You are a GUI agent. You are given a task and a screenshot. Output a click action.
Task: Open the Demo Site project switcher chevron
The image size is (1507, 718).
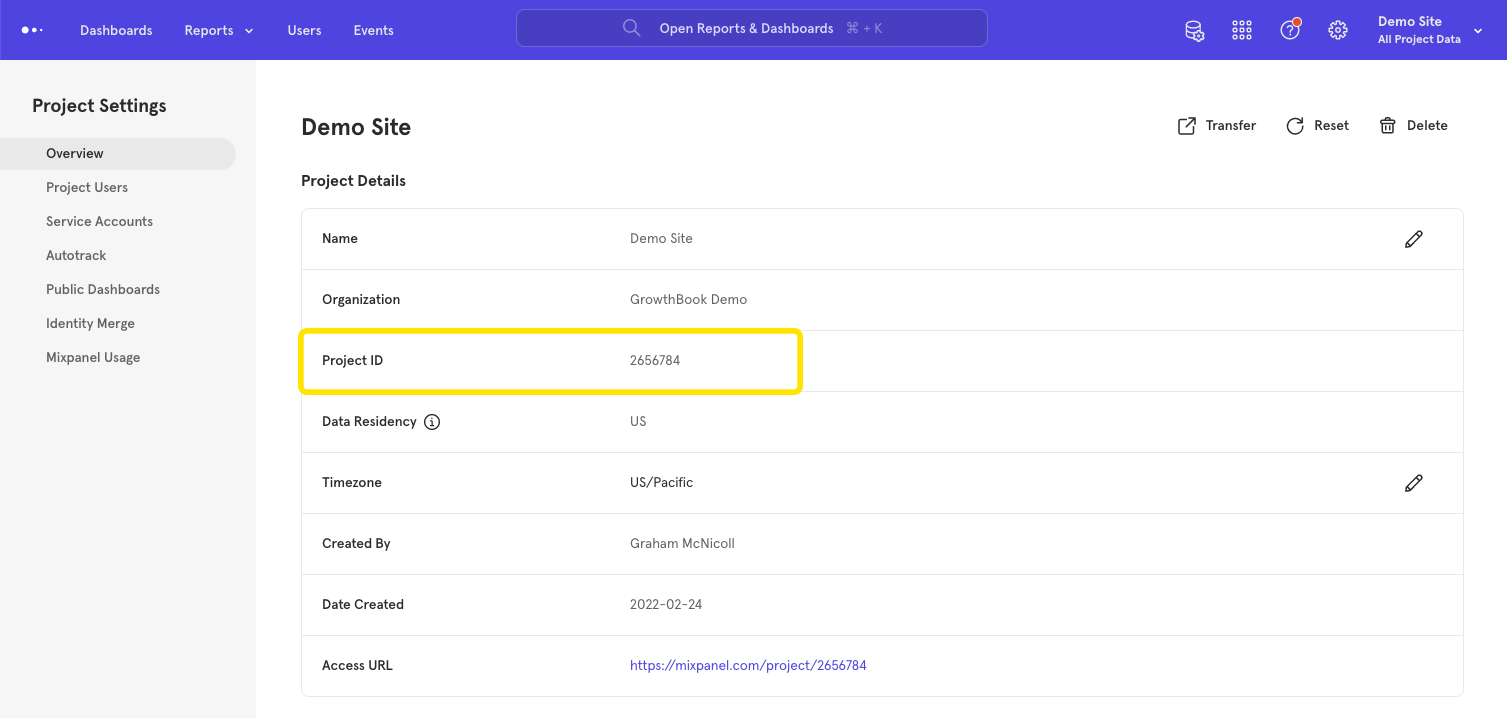pos(1478,31)
